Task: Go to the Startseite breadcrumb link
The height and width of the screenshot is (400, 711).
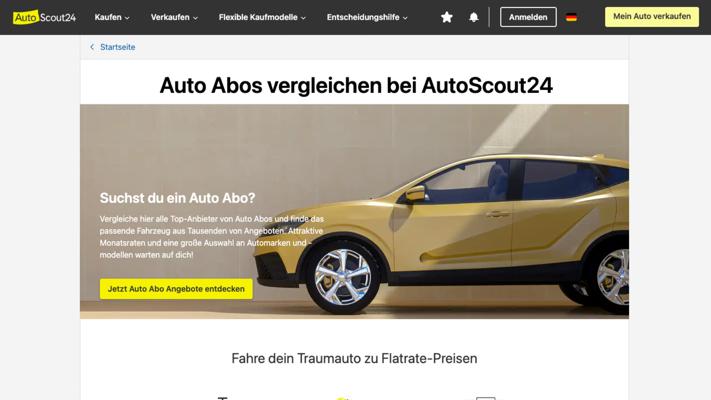Action: click(x=117, y=47)
